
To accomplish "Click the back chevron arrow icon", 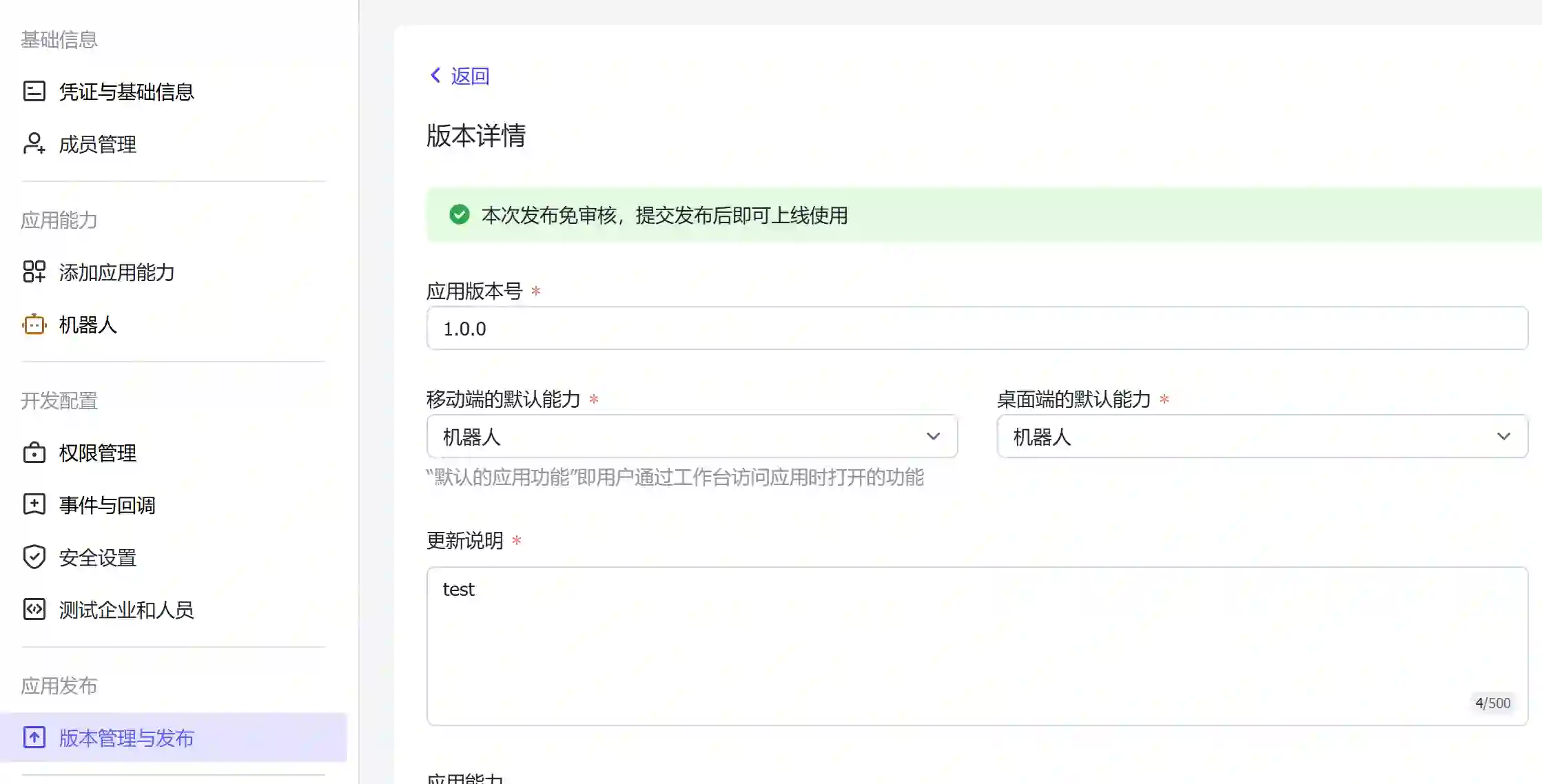I will (x=435, y=75).
